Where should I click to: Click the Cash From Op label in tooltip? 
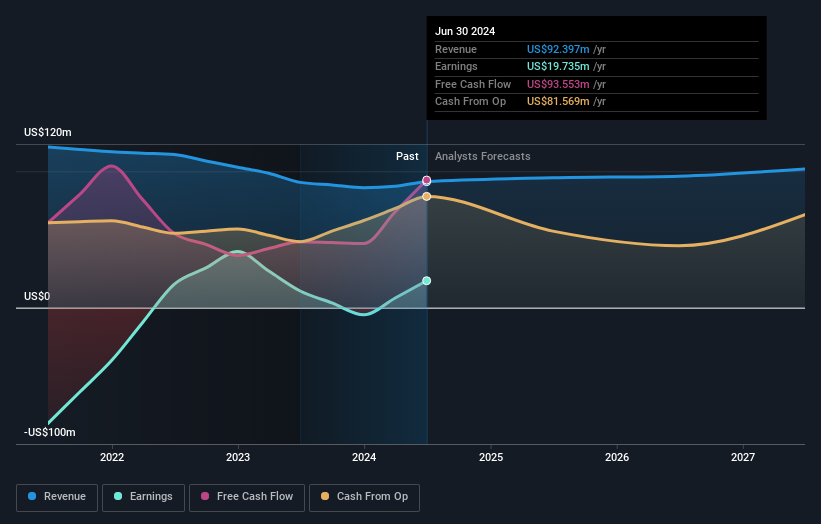click(470, 102)
